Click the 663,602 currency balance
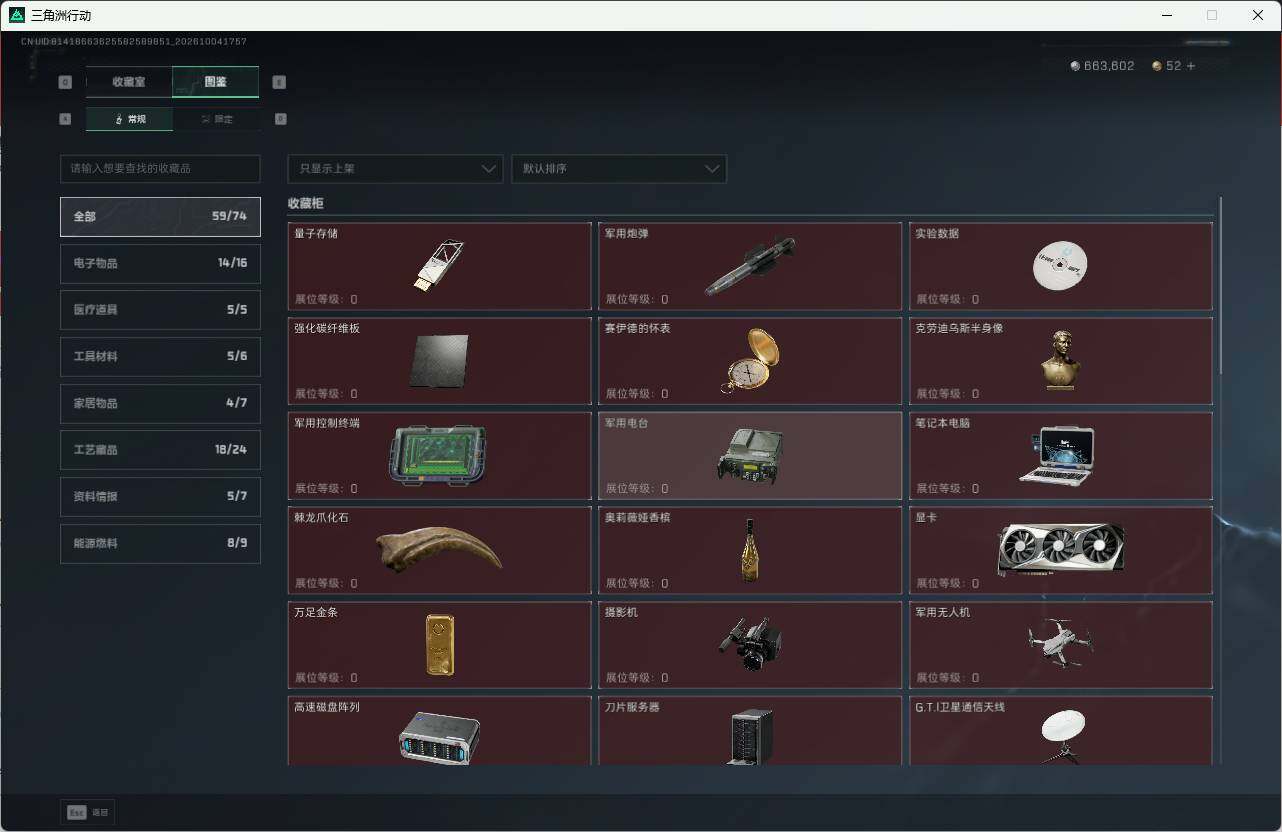Viewport: 1282px width, 832px height. [x=1109, y=66]
